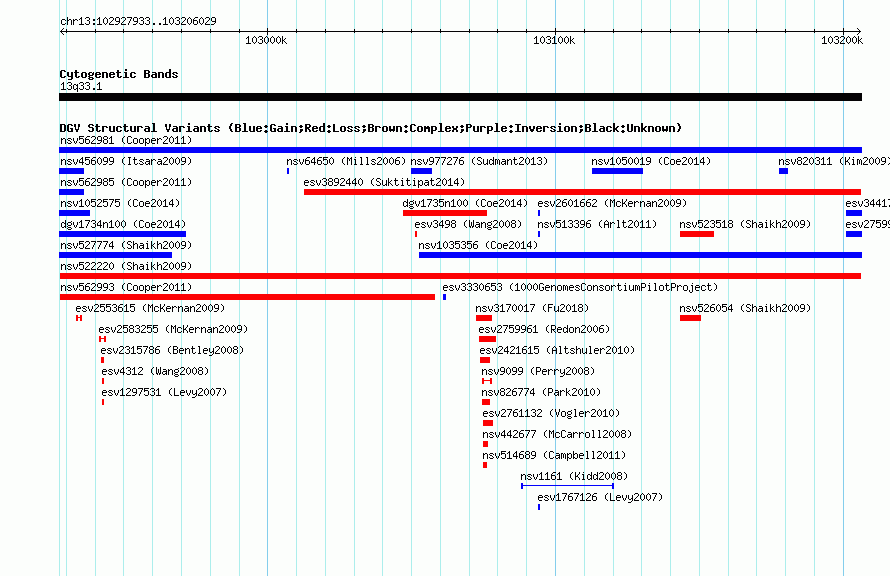The height and width of the screenshot is (576, 890).
Task: Click the long red nsv522220 loss bar
Action: (460, 276)
